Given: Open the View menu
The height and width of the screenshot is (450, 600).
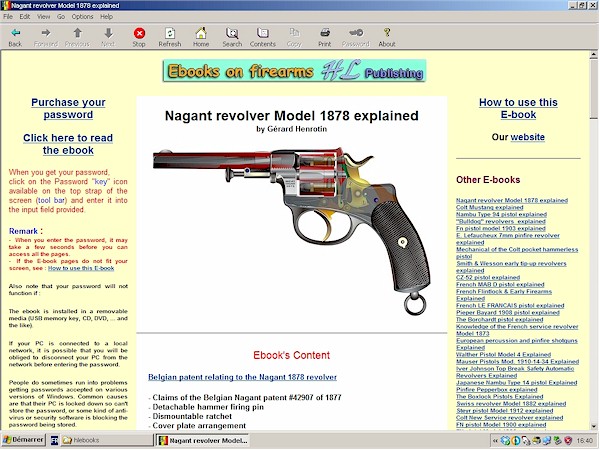Looking at the screenshot, I should (44, 16).
